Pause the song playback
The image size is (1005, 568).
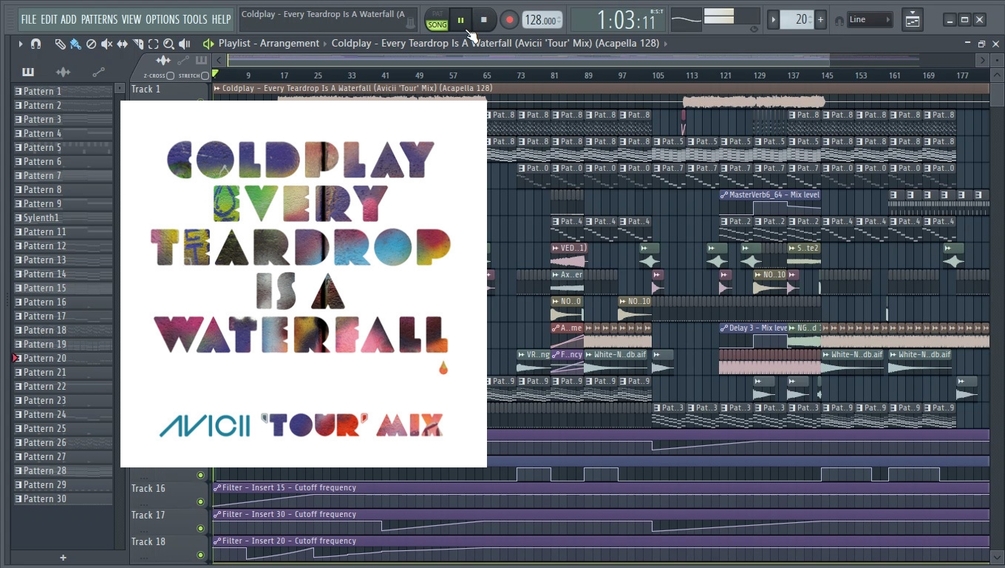point(460,21)
